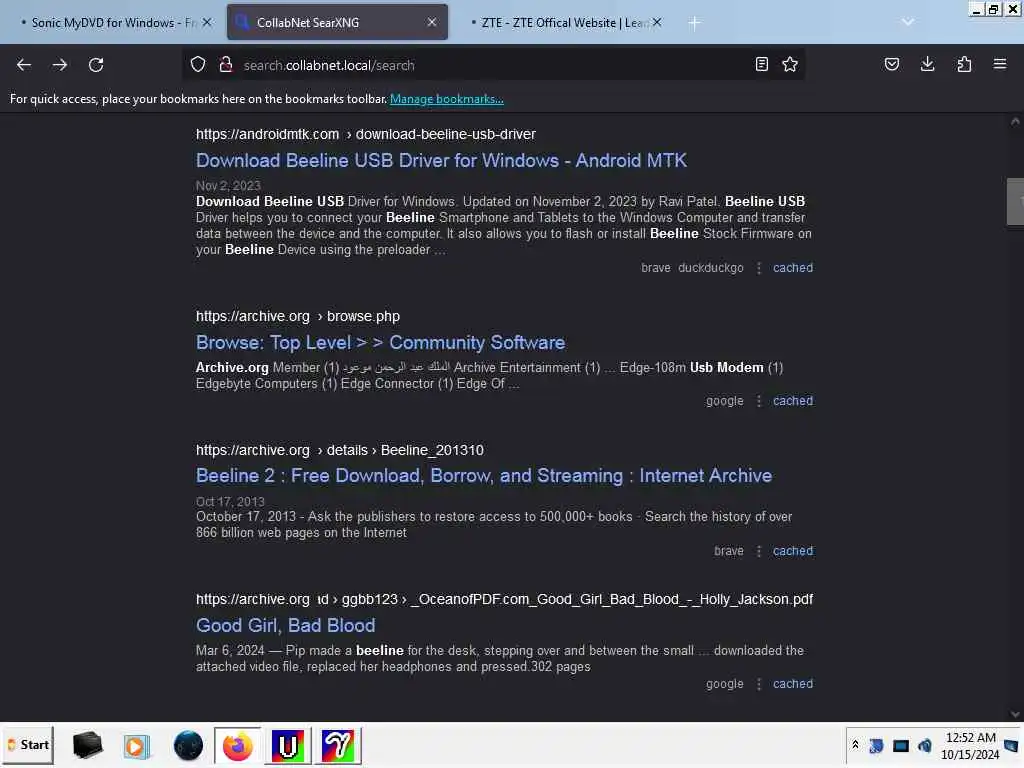
Task: Click androidmtk.com result URL
Action: click(x=366, y=134)
